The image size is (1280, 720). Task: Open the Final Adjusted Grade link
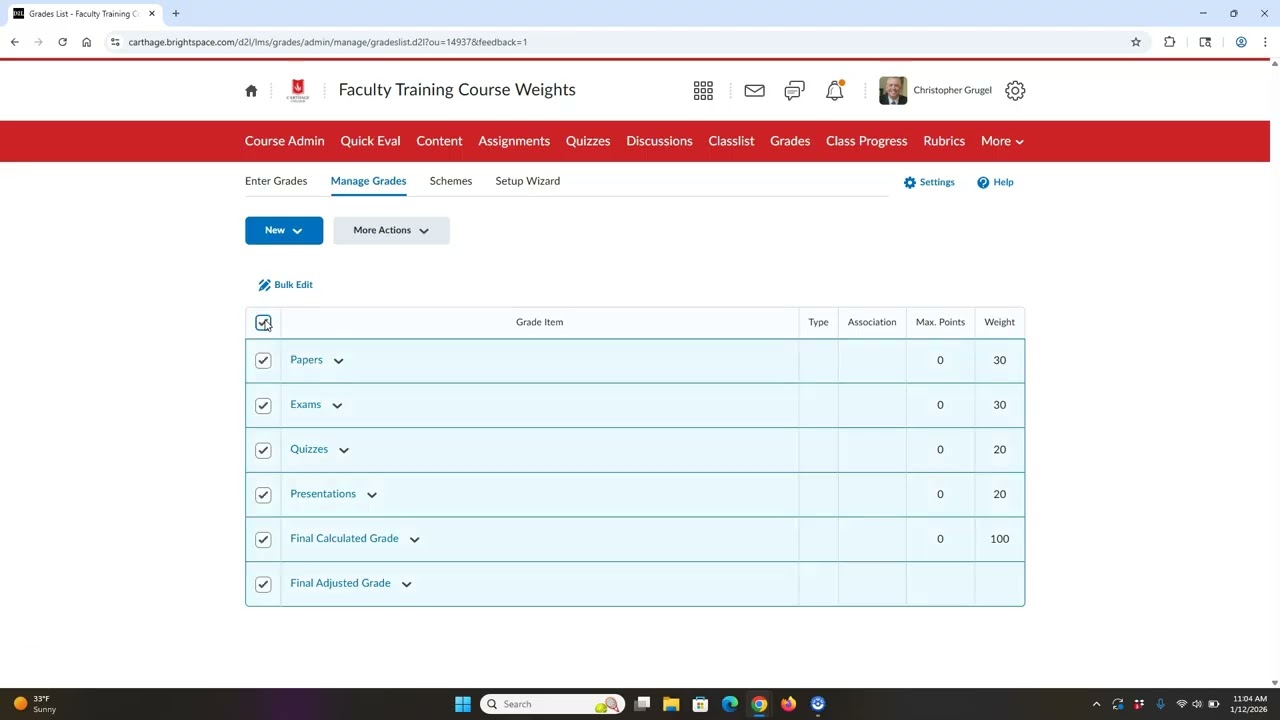click(340, 583)
